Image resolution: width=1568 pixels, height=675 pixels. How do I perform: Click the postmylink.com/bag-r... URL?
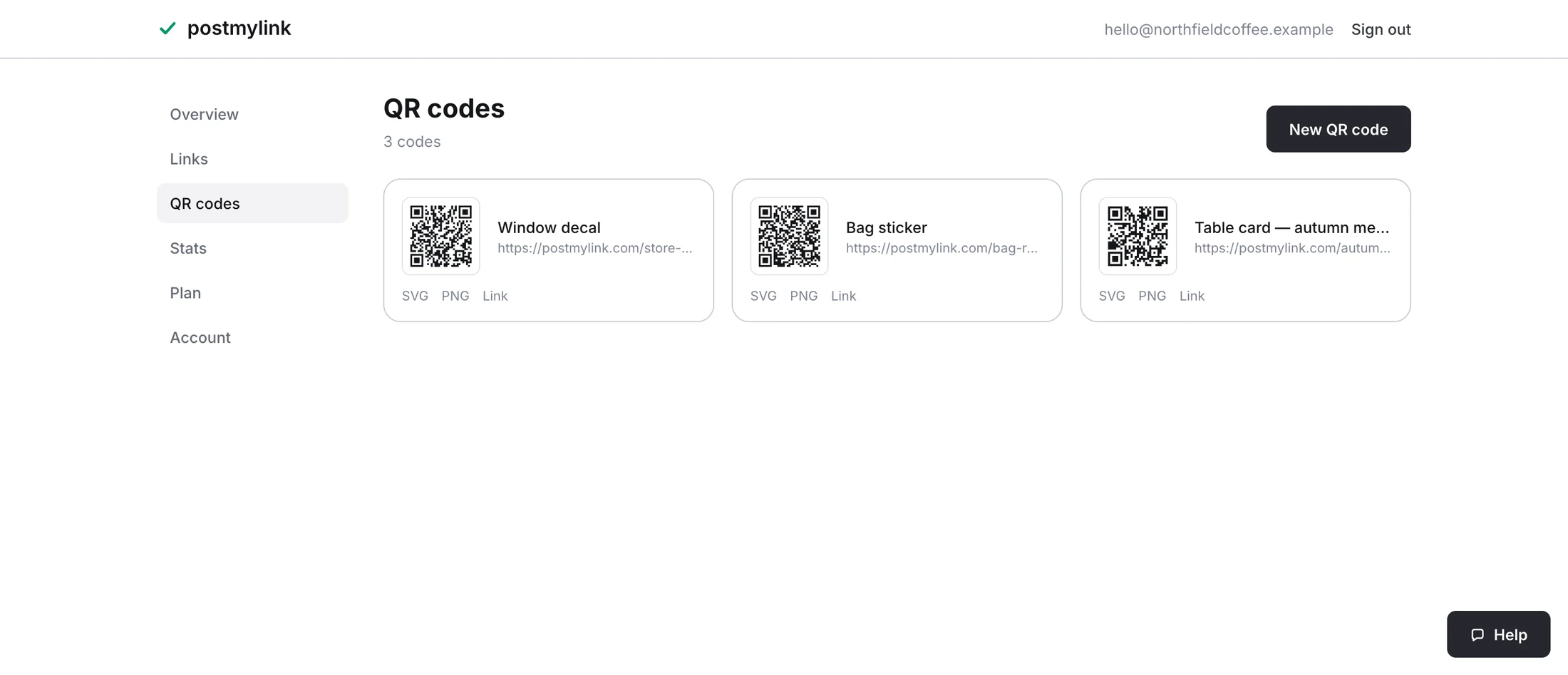[942, 248]
